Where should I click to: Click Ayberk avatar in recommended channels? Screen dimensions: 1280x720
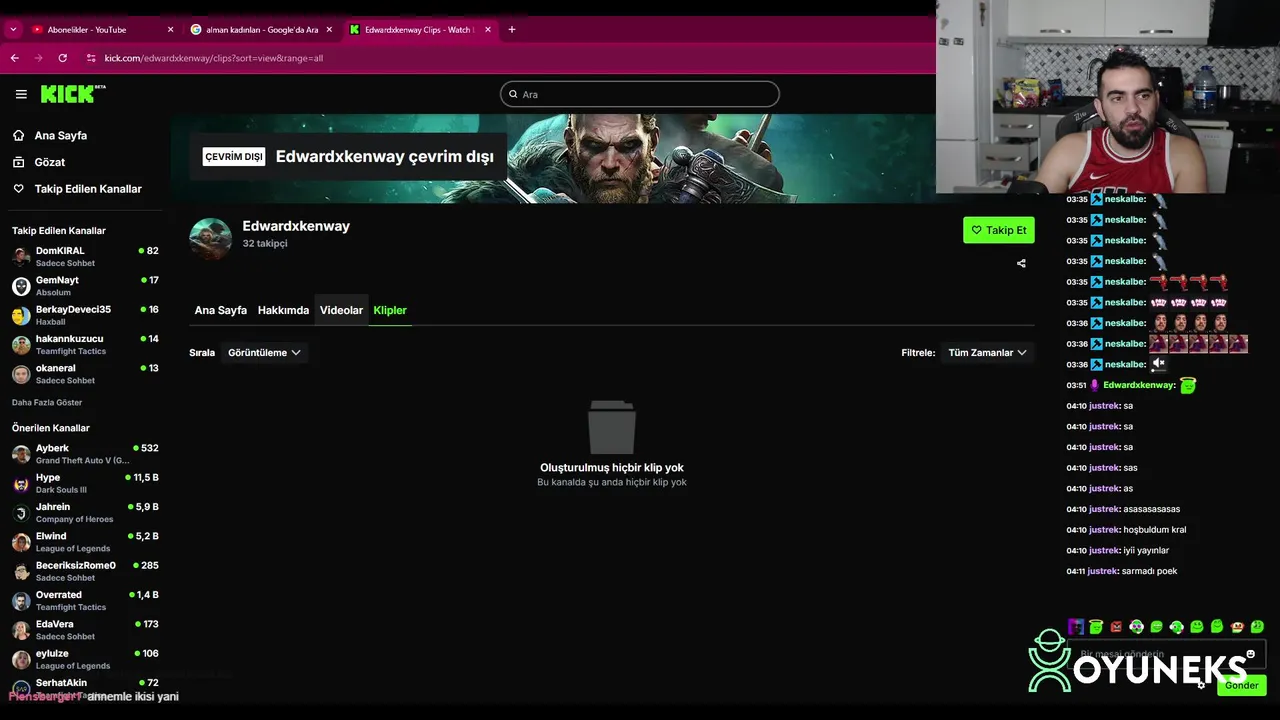click(x=21, y=454)
